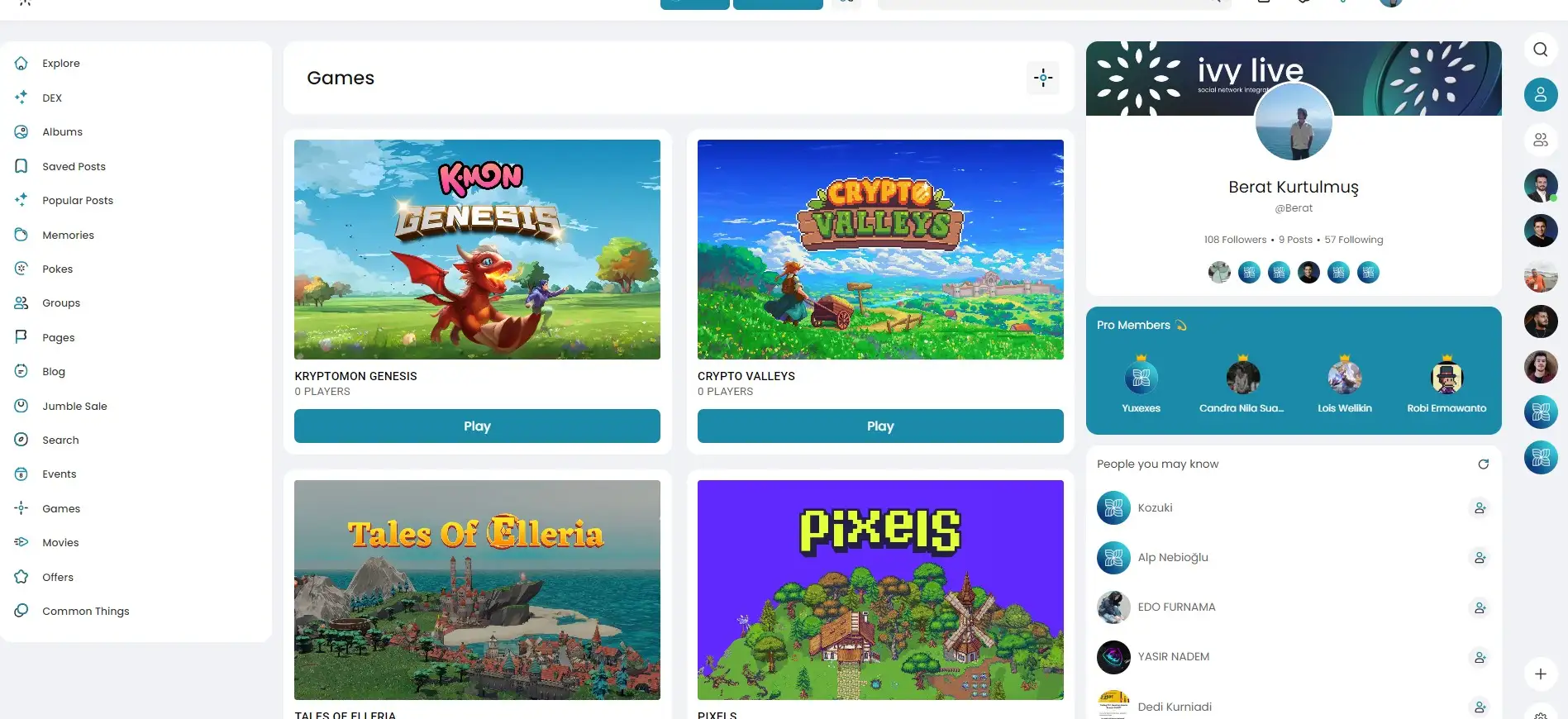Screen dimensions: 1568x719
Task: Add YASIR NADEM as a friend
Action: pyautogui.click(x=1480, y=658)
